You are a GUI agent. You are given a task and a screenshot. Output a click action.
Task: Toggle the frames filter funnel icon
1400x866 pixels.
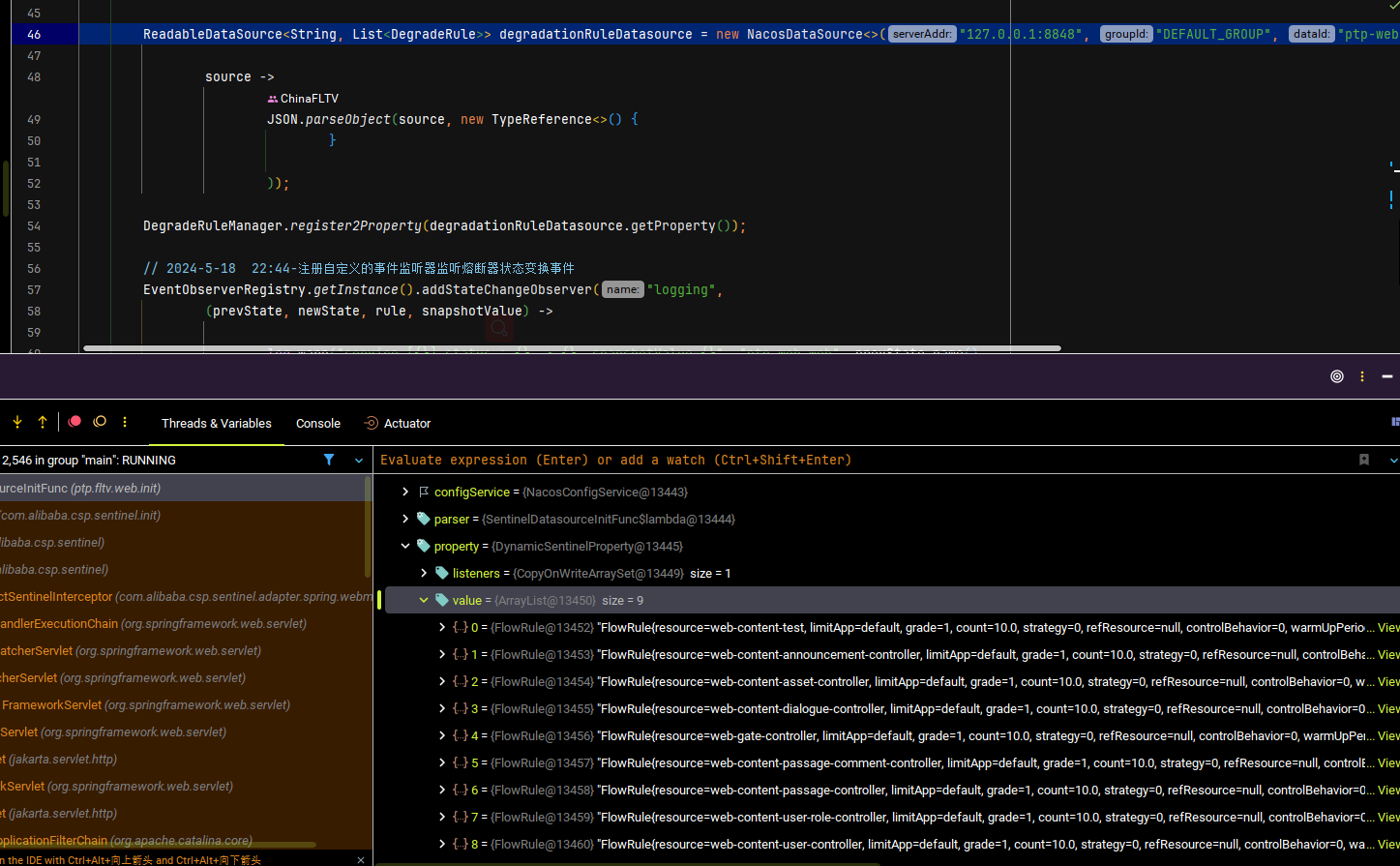[329, 460]
